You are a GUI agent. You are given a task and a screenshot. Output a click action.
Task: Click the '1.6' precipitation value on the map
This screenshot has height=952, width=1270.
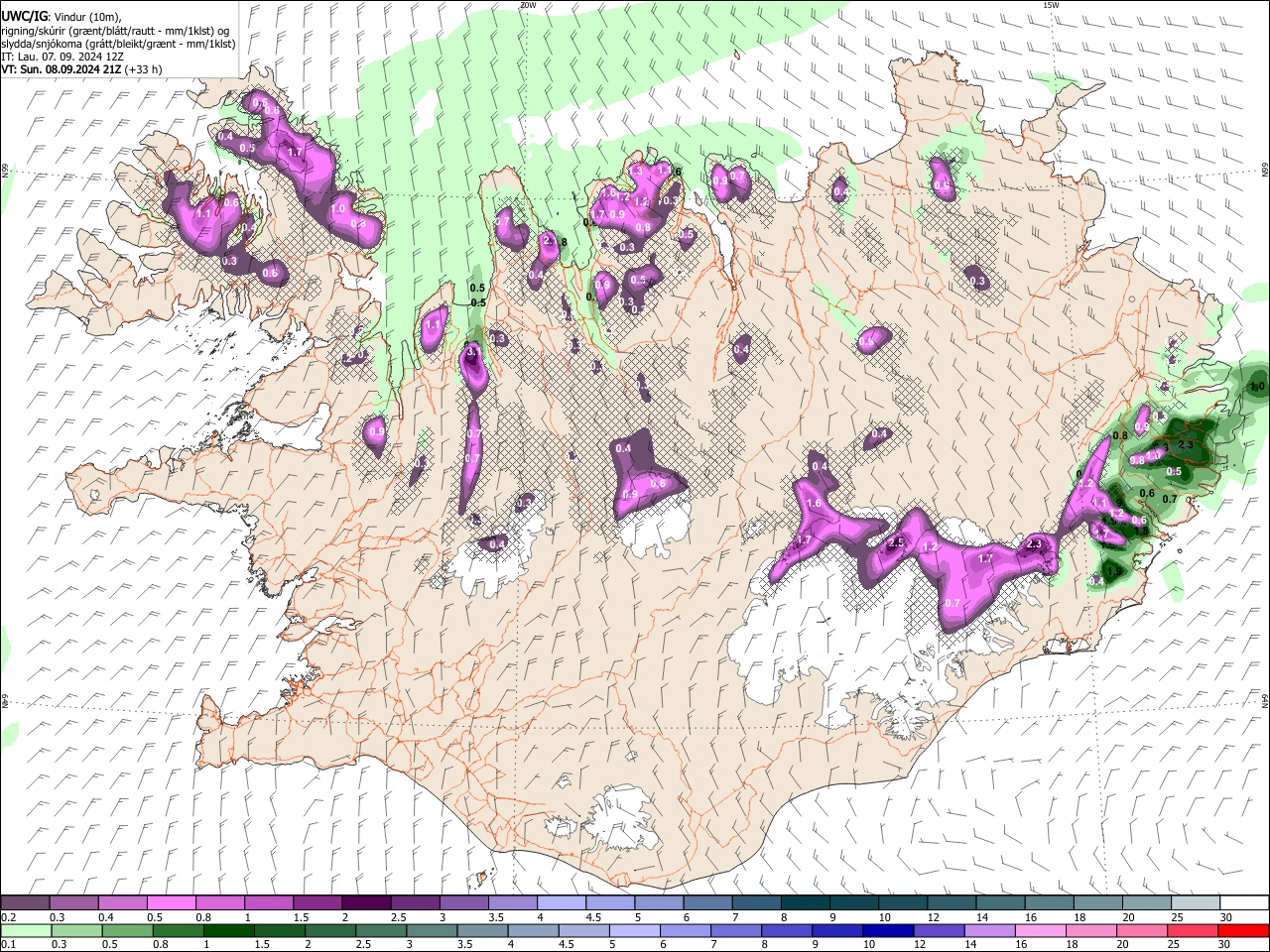(x=815, y=504)
